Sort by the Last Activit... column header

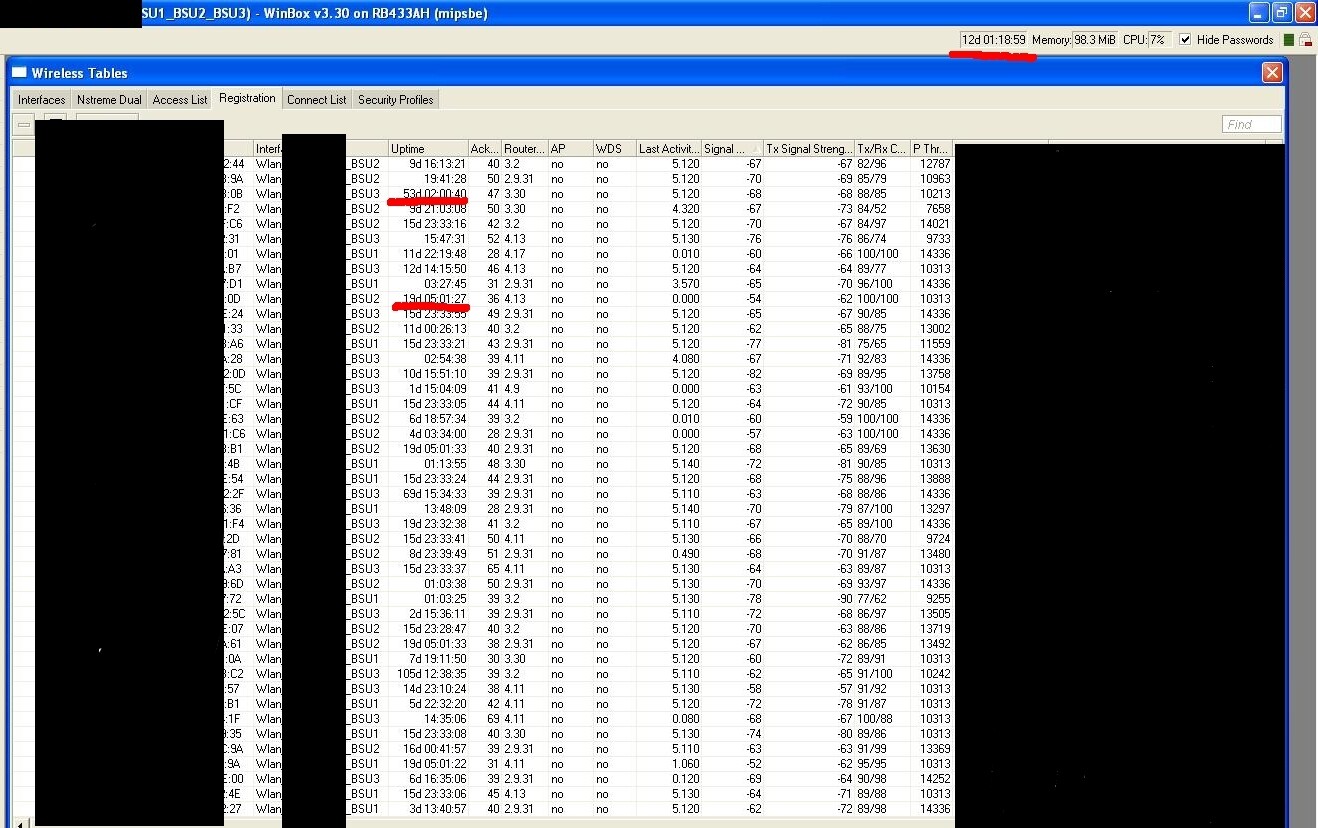coord(668,149)
